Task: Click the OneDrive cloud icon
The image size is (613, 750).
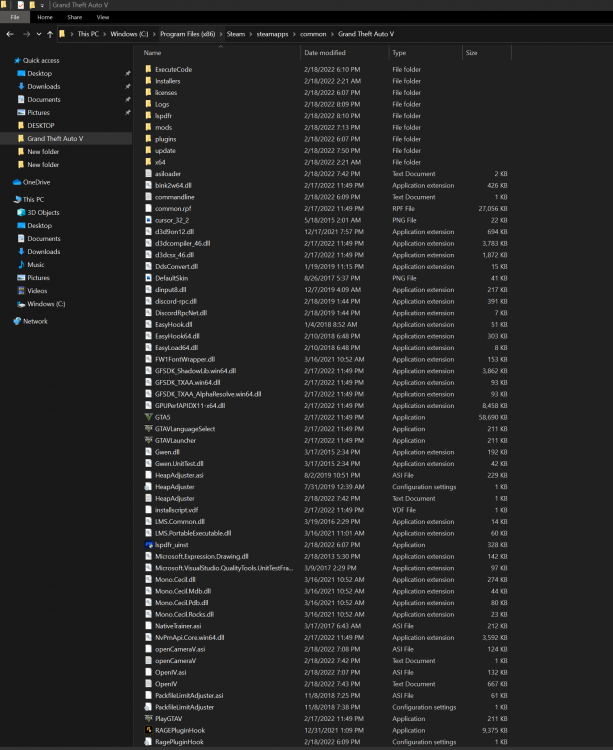Action: (17, 182)
